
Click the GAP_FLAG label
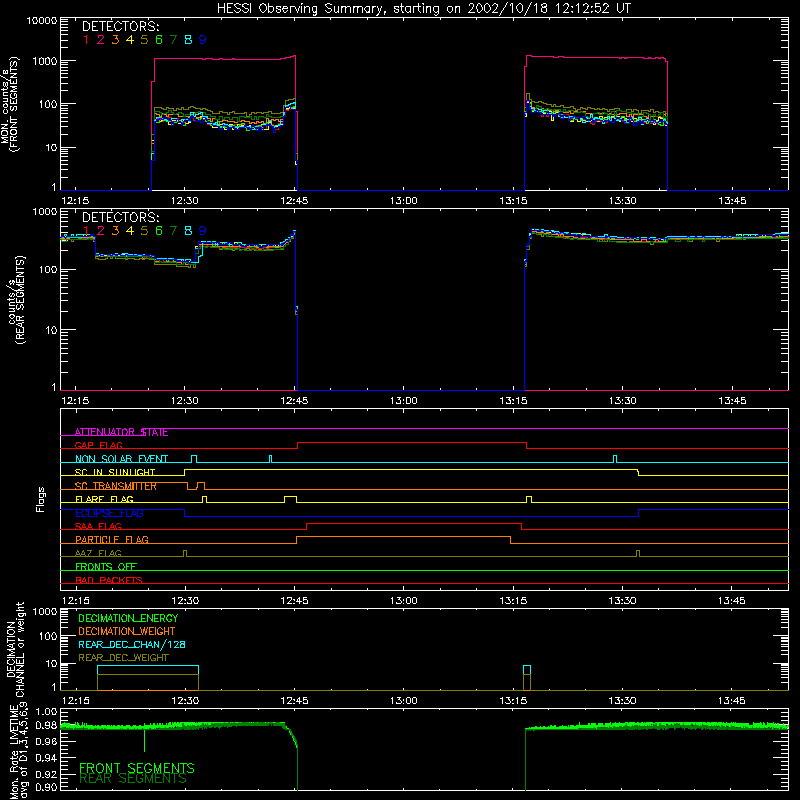(98, 445)
